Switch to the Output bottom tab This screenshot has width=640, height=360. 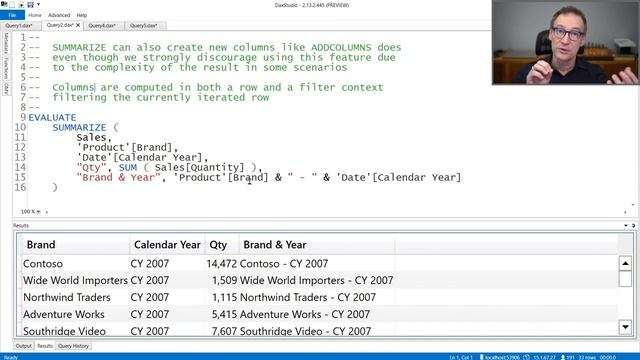(x=23, y=346)
